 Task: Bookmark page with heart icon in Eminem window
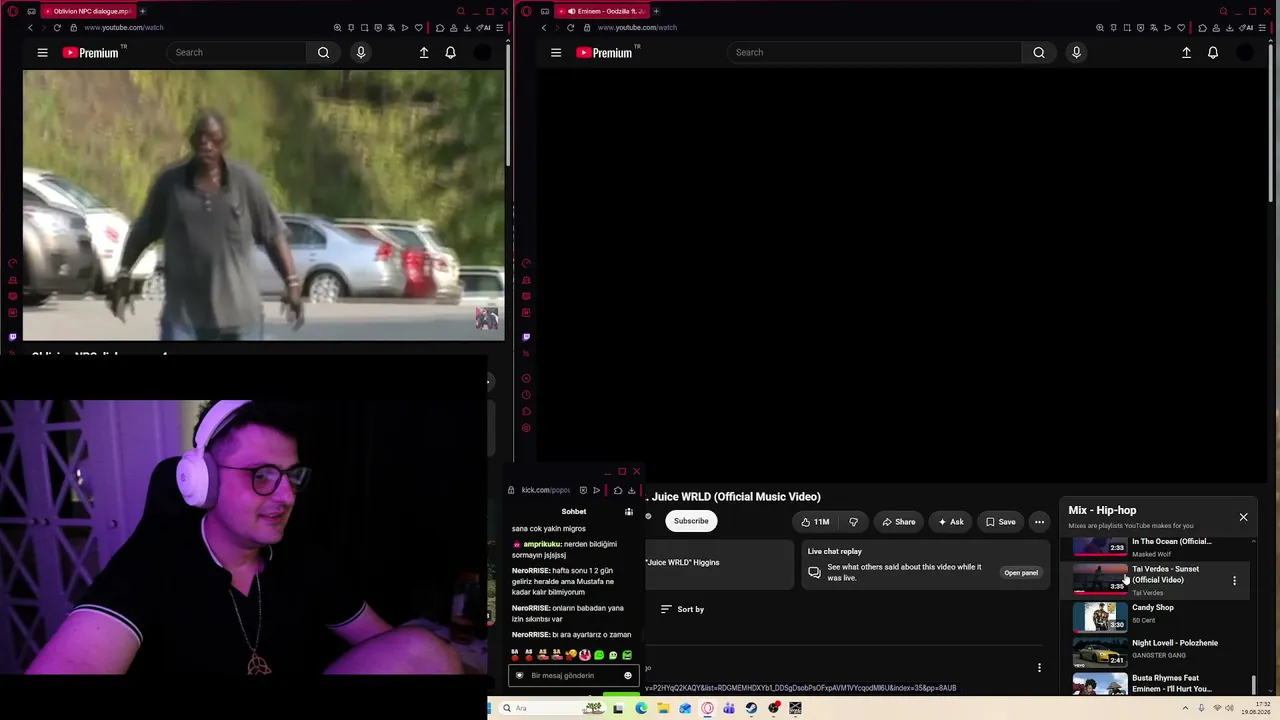tap(1181, 28)
